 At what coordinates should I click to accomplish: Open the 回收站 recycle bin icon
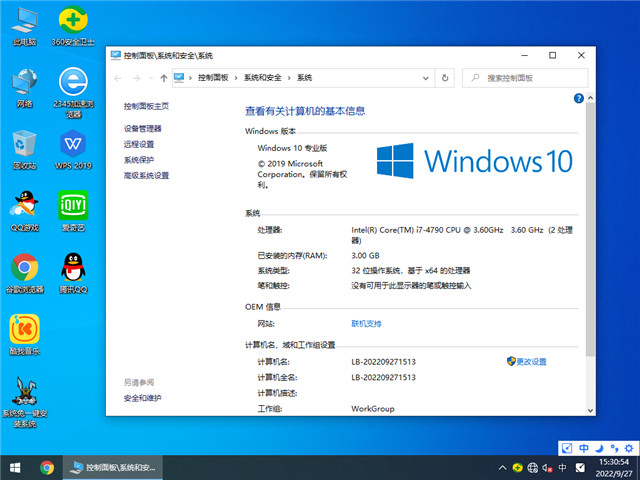(x=24, y=149)
